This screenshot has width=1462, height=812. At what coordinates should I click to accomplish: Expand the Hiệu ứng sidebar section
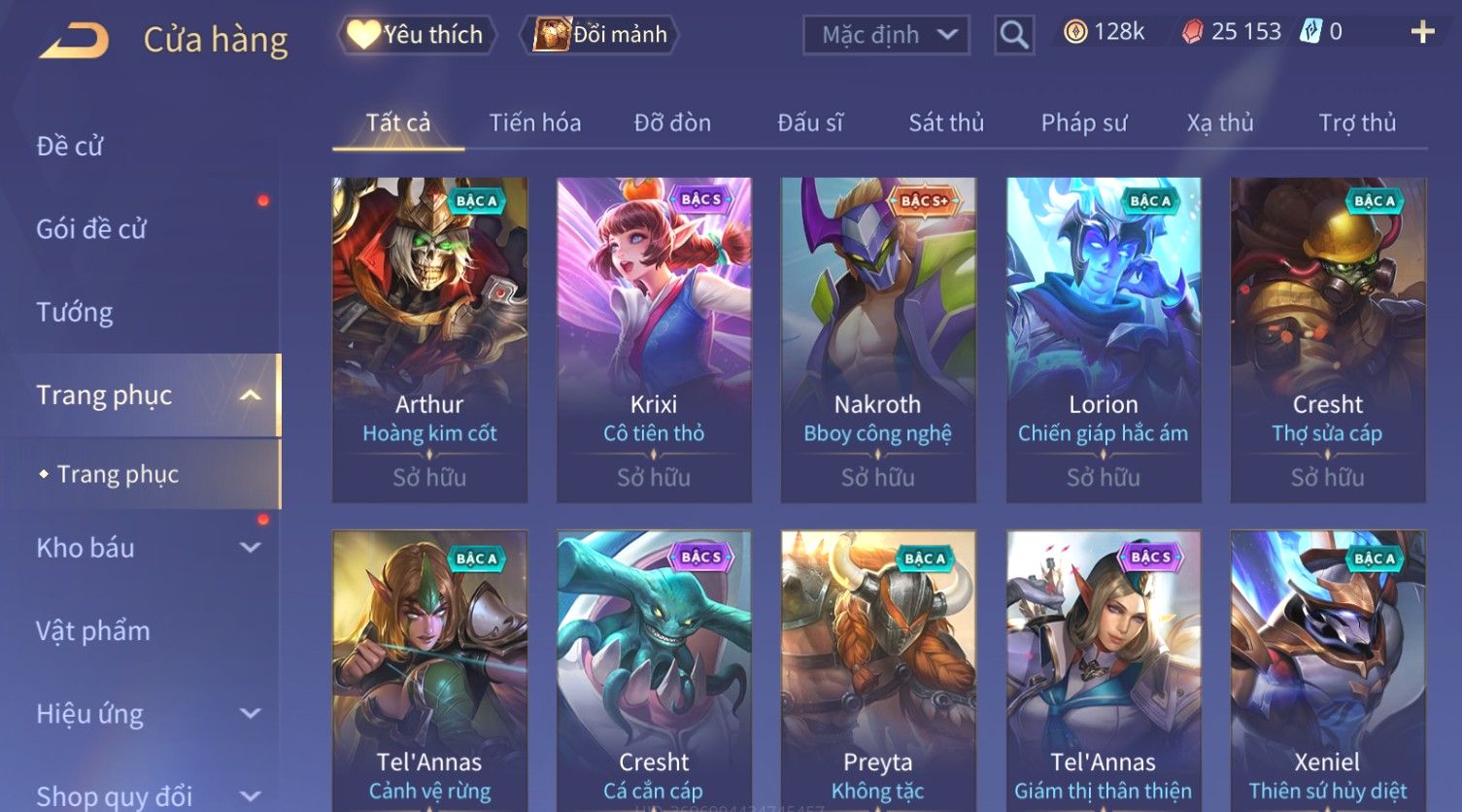[250, 714]
